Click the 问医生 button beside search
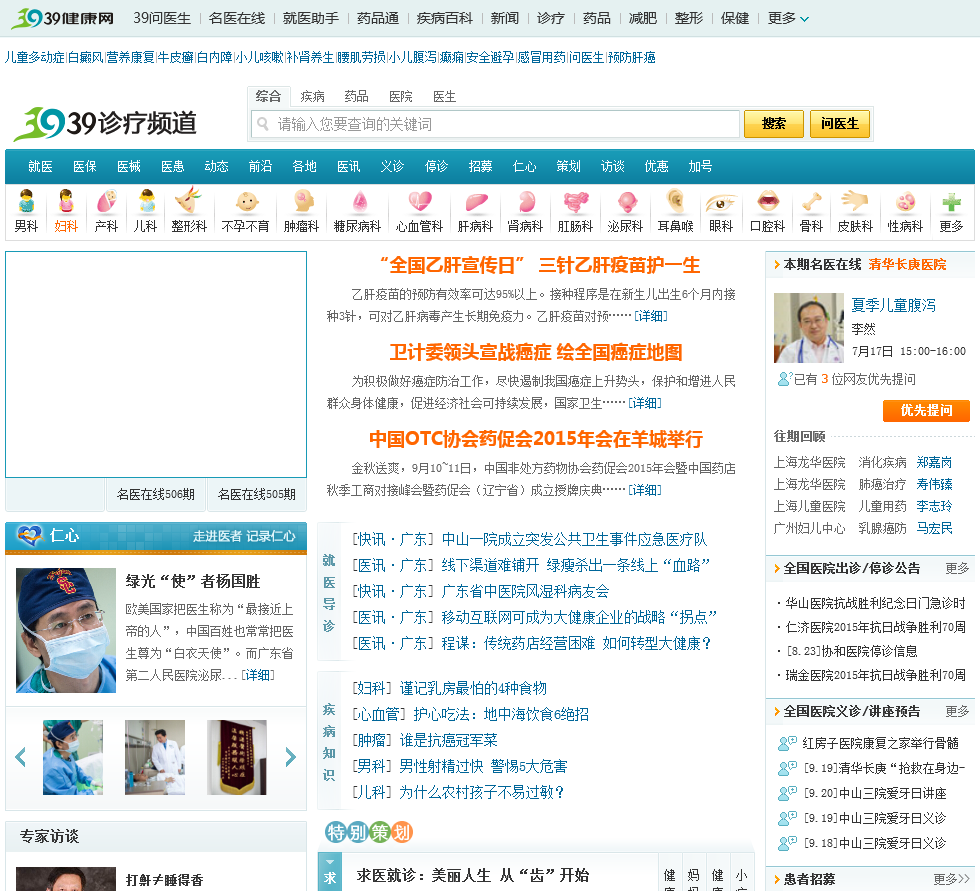This screenshot has height=891, width=980. click(839, 124)
